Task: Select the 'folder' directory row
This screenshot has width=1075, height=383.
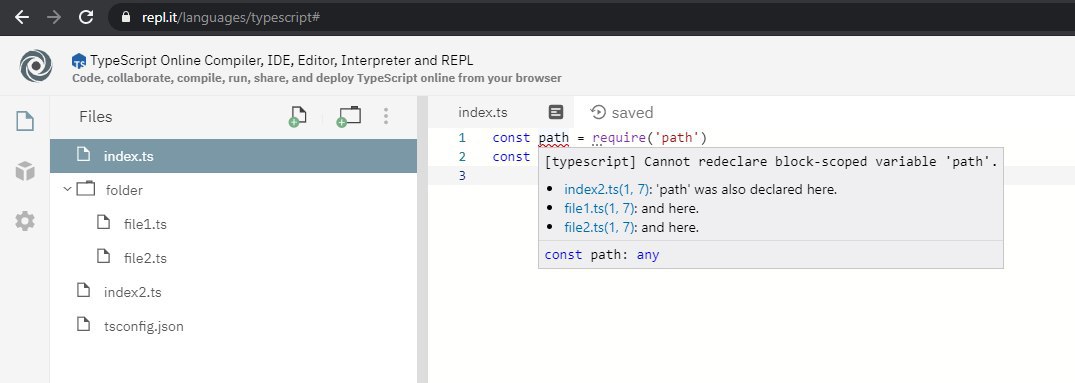Action: pos(233,190)
